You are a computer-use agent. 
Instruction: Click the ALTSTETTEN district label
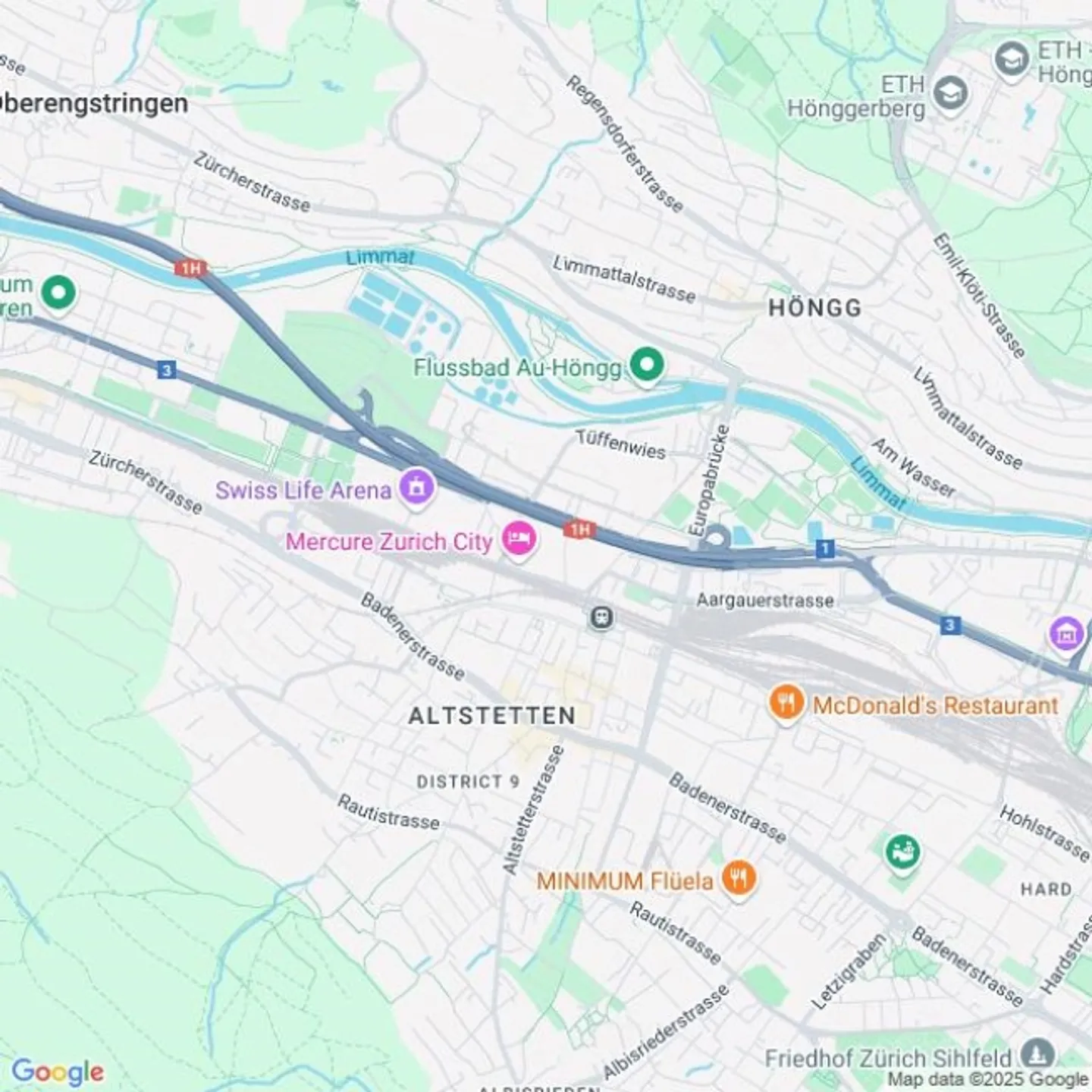coord(492,715)
